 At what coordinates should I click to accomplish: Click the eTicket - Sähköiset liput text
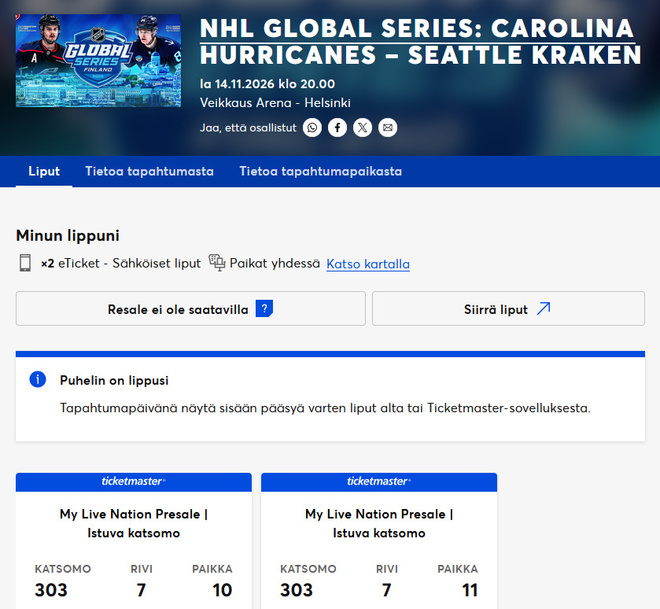pyautogui.click(x=130, y=263)
